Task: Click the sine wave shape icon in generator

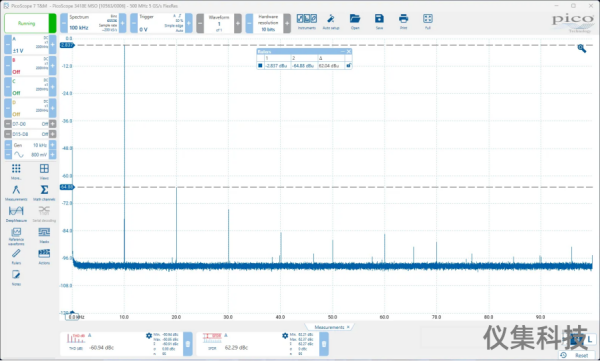Action: [x=18, y=155]
